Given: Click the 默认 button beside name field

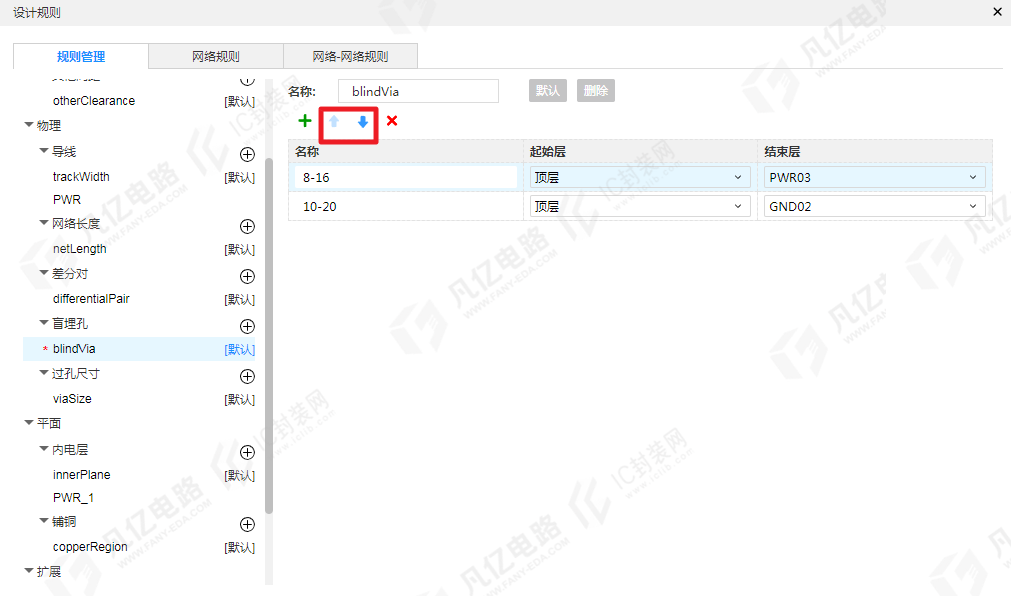Looking at the screenshot, I should tap(547, 91).
